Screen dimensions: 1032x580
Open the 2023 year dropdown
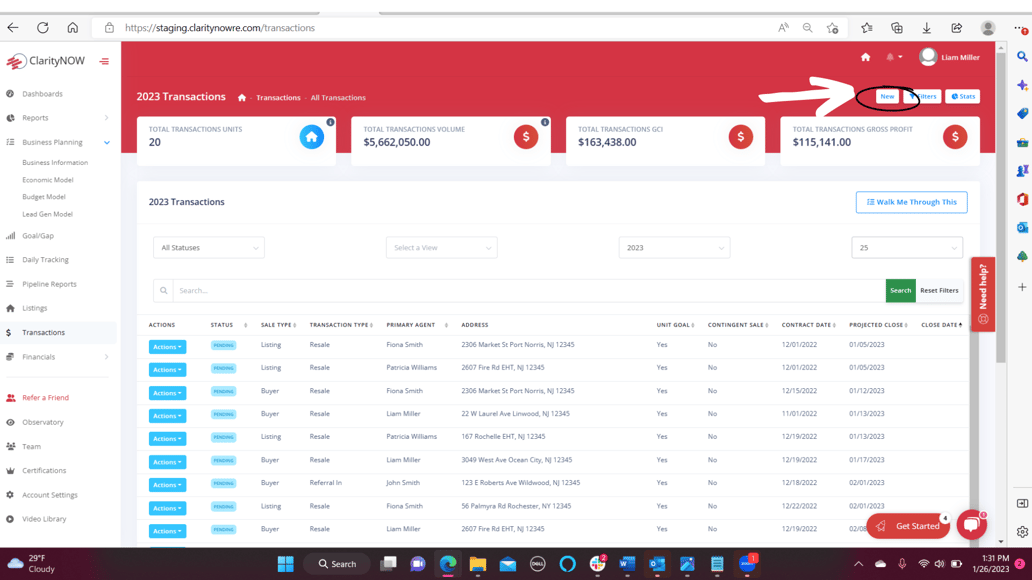[x=674, y=248]
